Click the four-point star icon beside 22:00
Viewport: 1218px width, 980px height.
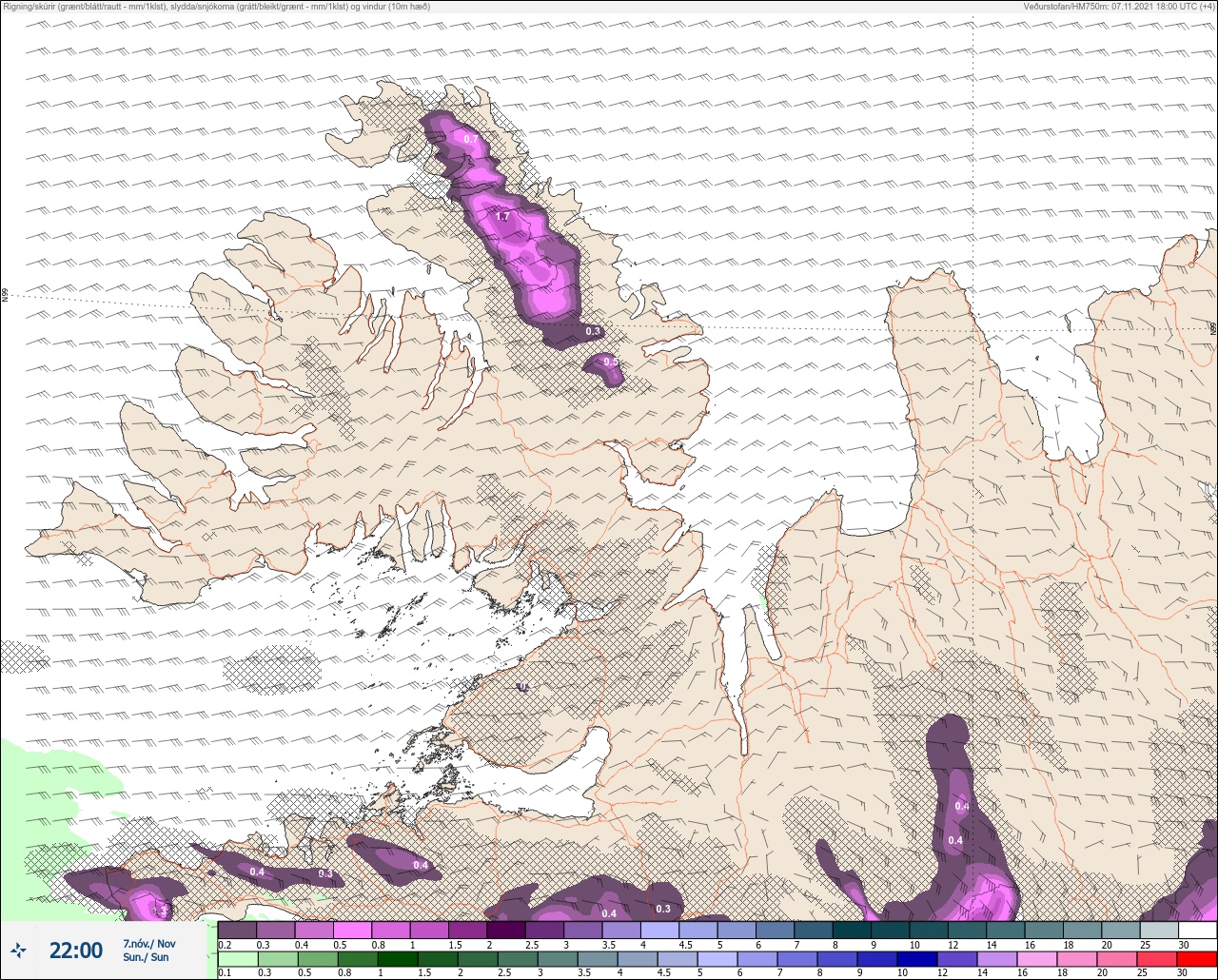tap(18, 950)
